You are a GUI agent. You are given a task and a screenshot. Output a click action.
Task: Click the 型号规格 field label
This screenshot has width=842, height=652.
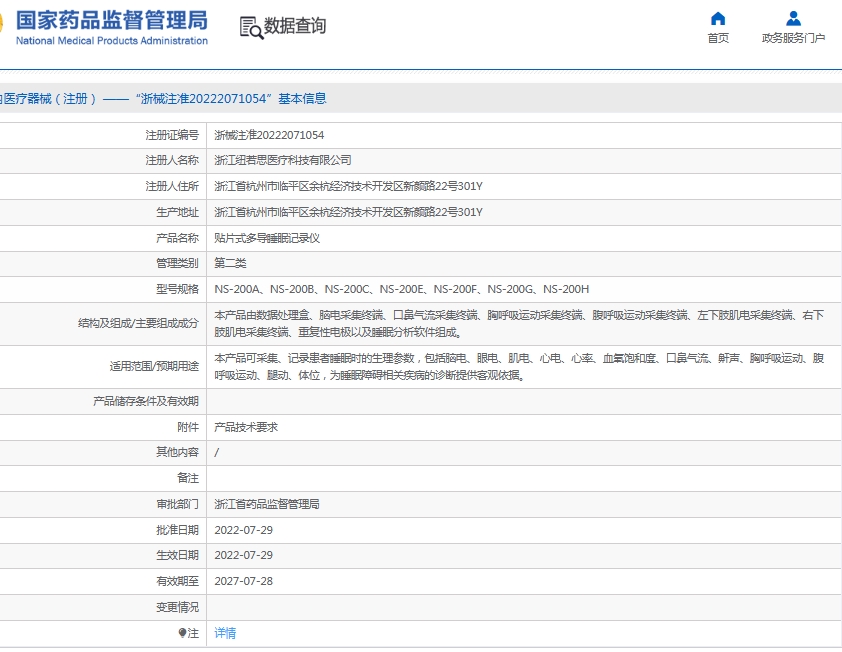pyautogui.click(x=177, y=289)
